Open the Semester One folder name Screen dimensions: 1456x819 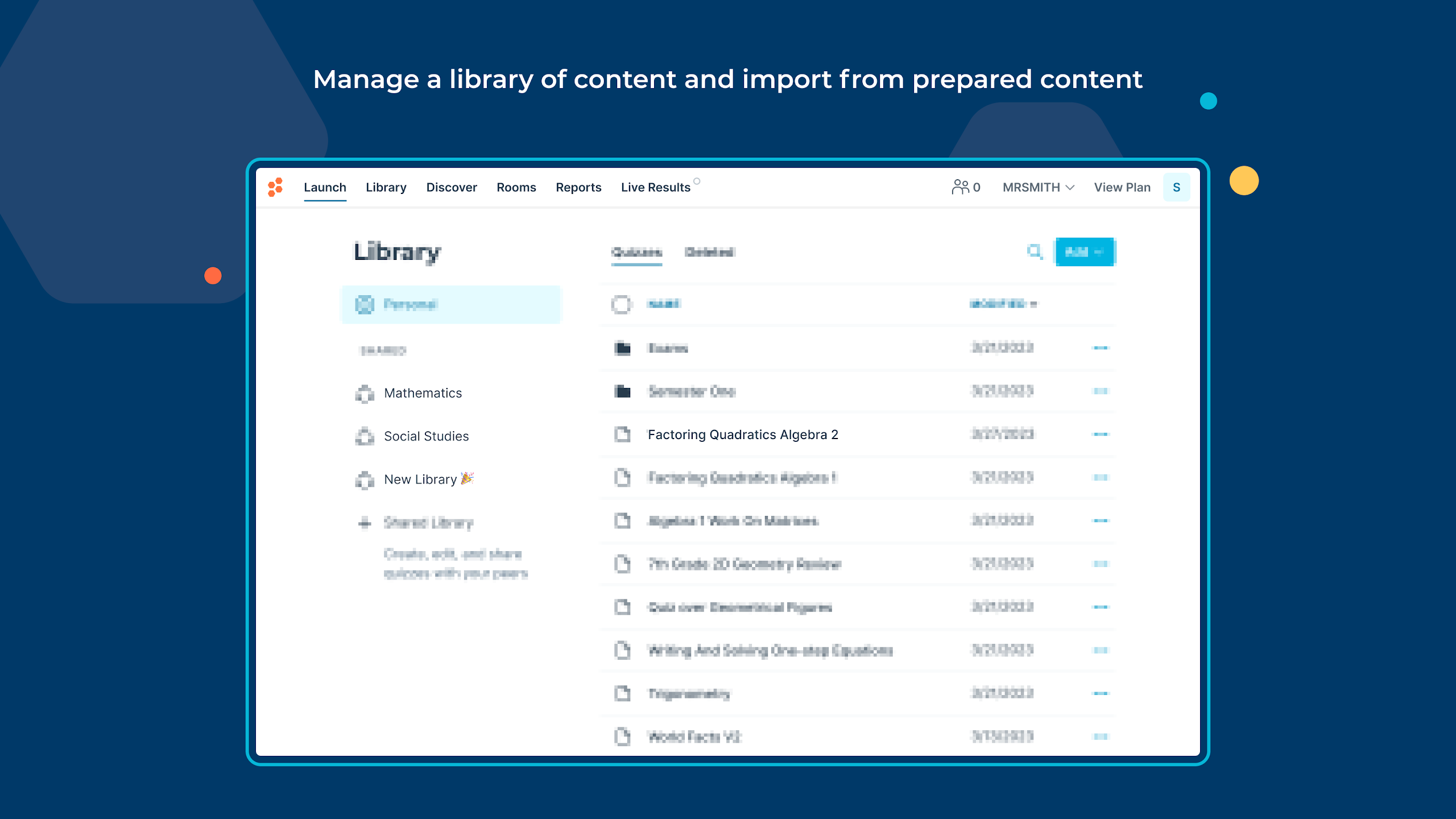692,391
